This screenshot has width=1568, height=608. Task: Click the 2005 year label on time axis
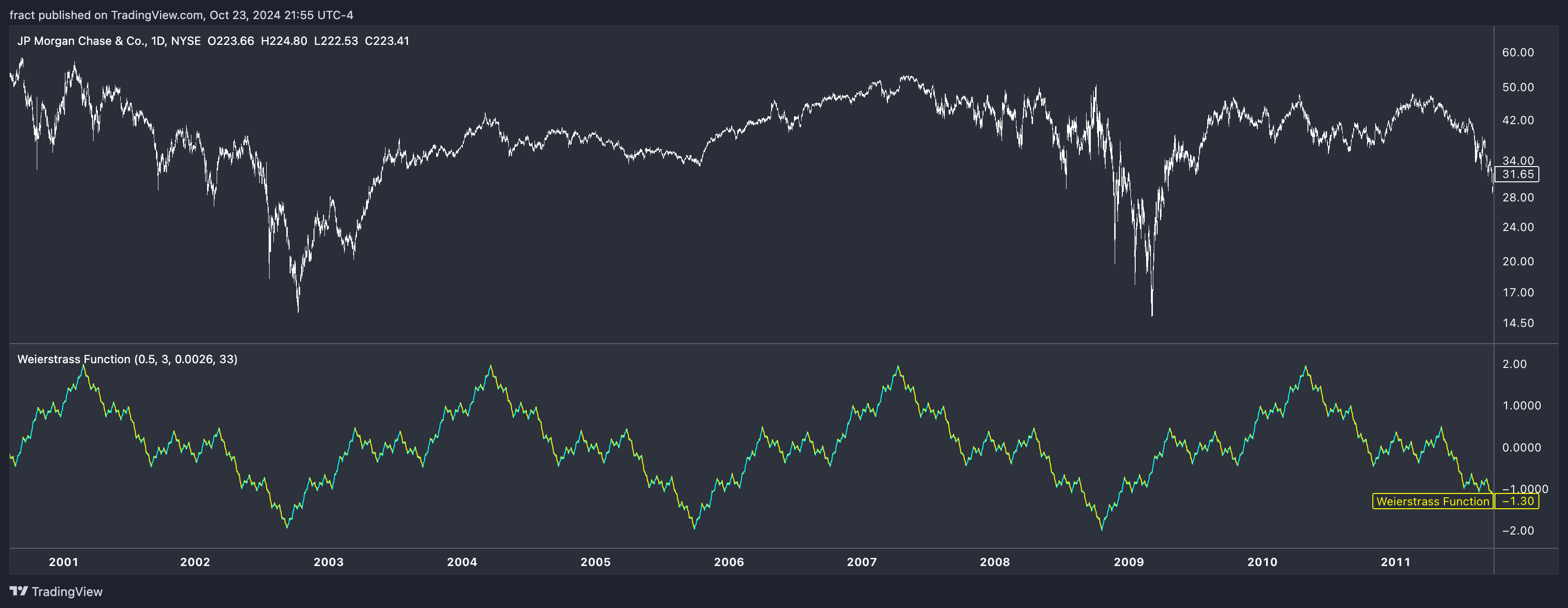coord(596,562)
